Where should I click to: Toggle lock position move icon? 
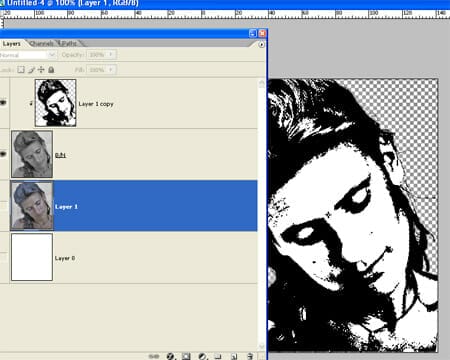(41, 70)
